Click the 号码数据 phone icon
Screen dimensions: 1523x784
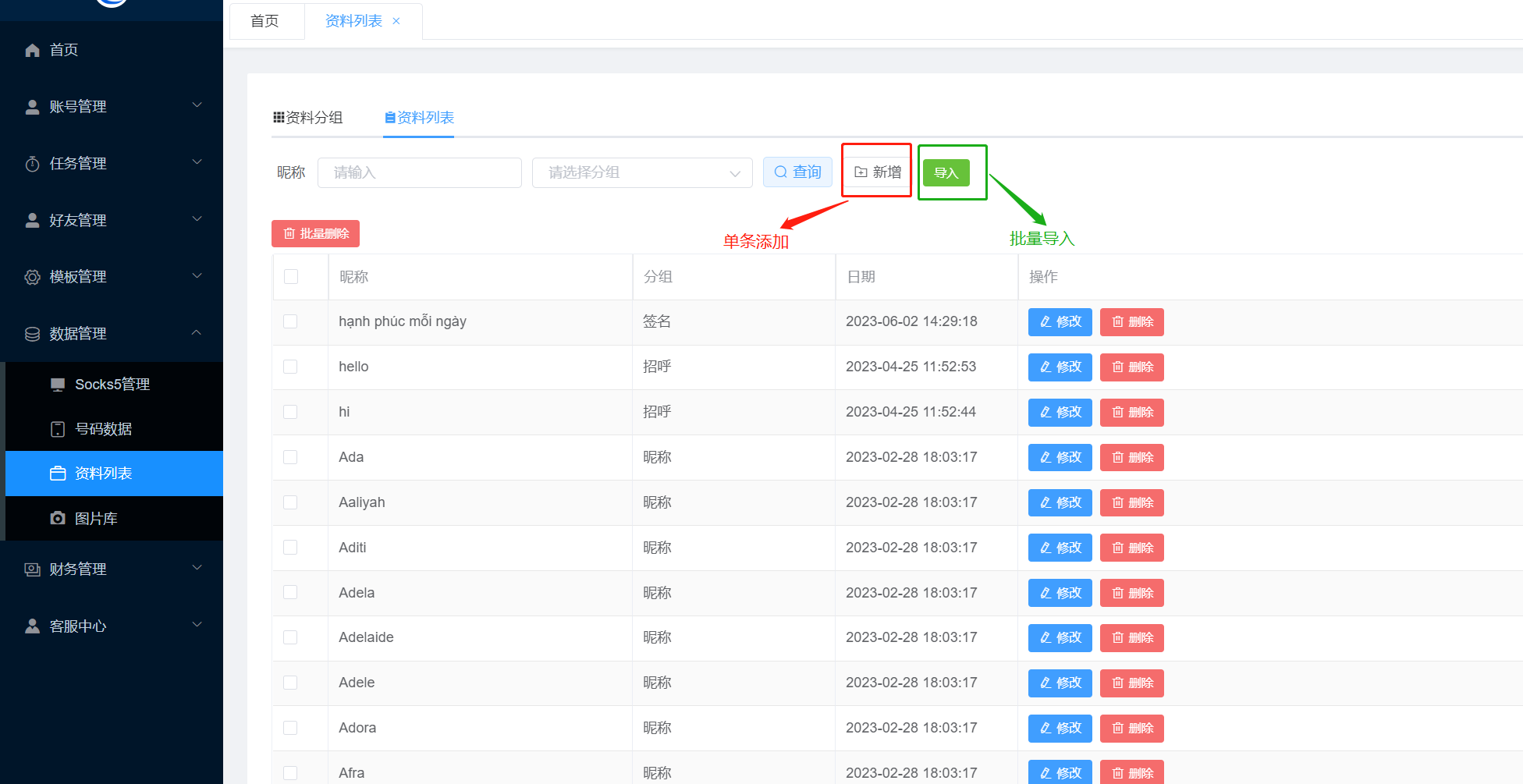pyautogui.click(x=58, y=429)
